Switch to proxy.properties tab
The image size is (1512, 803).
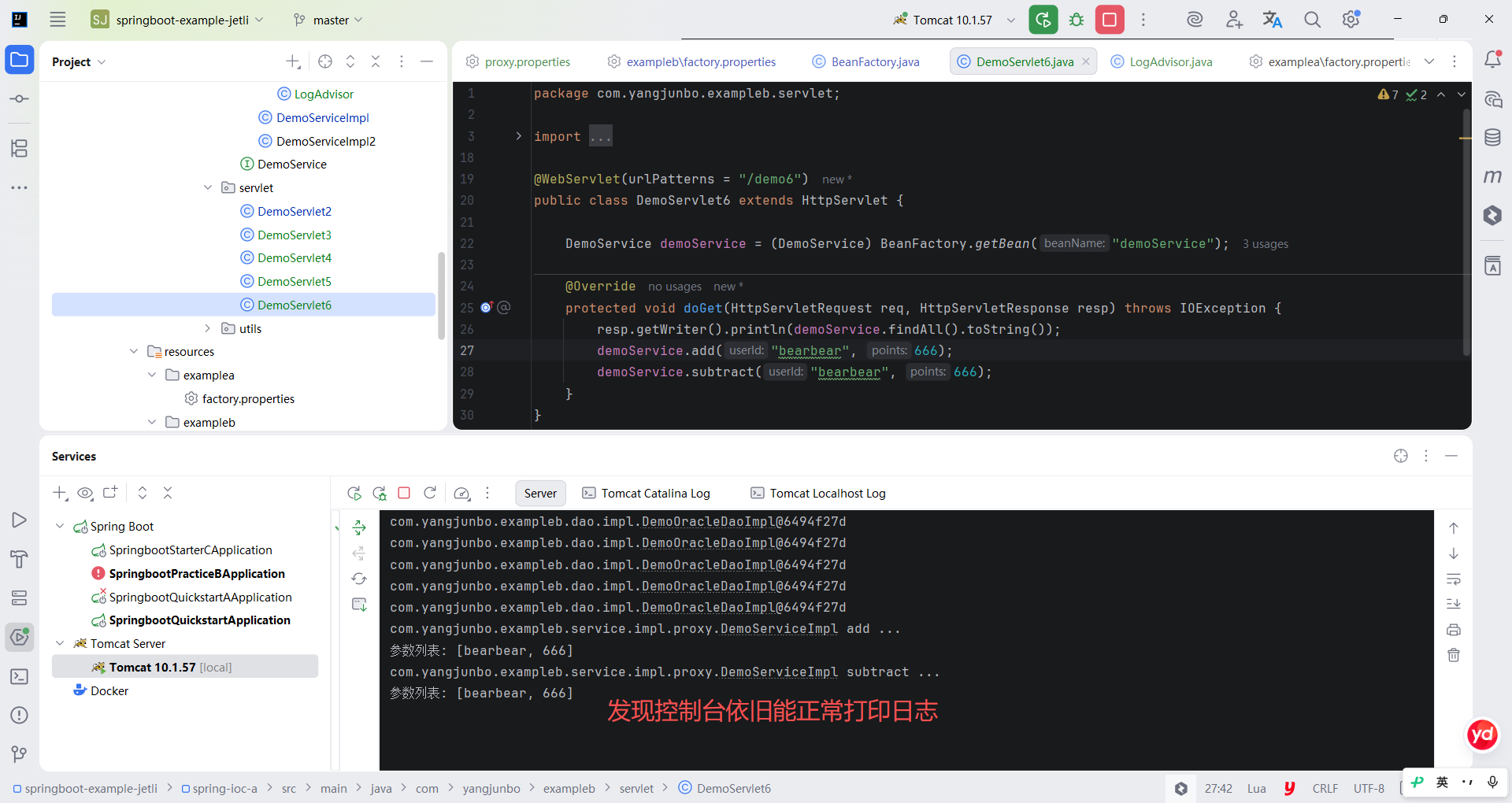click(x=518, y=61)
